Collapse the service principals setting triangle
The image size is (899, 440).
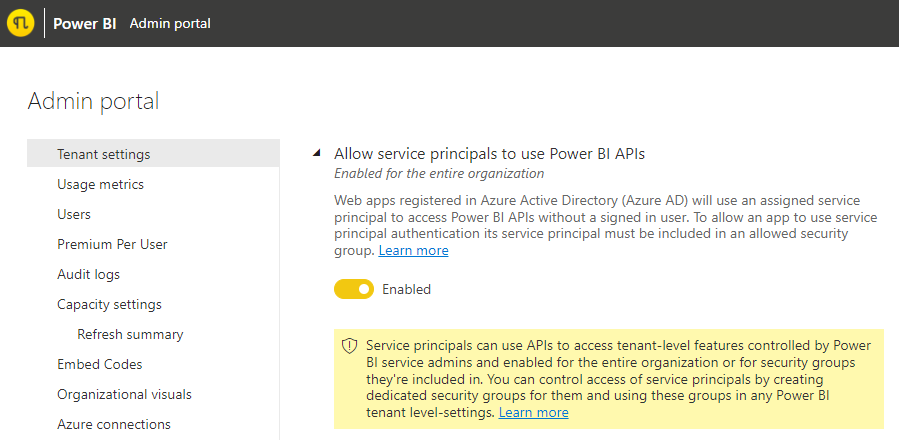coord(317,154)
